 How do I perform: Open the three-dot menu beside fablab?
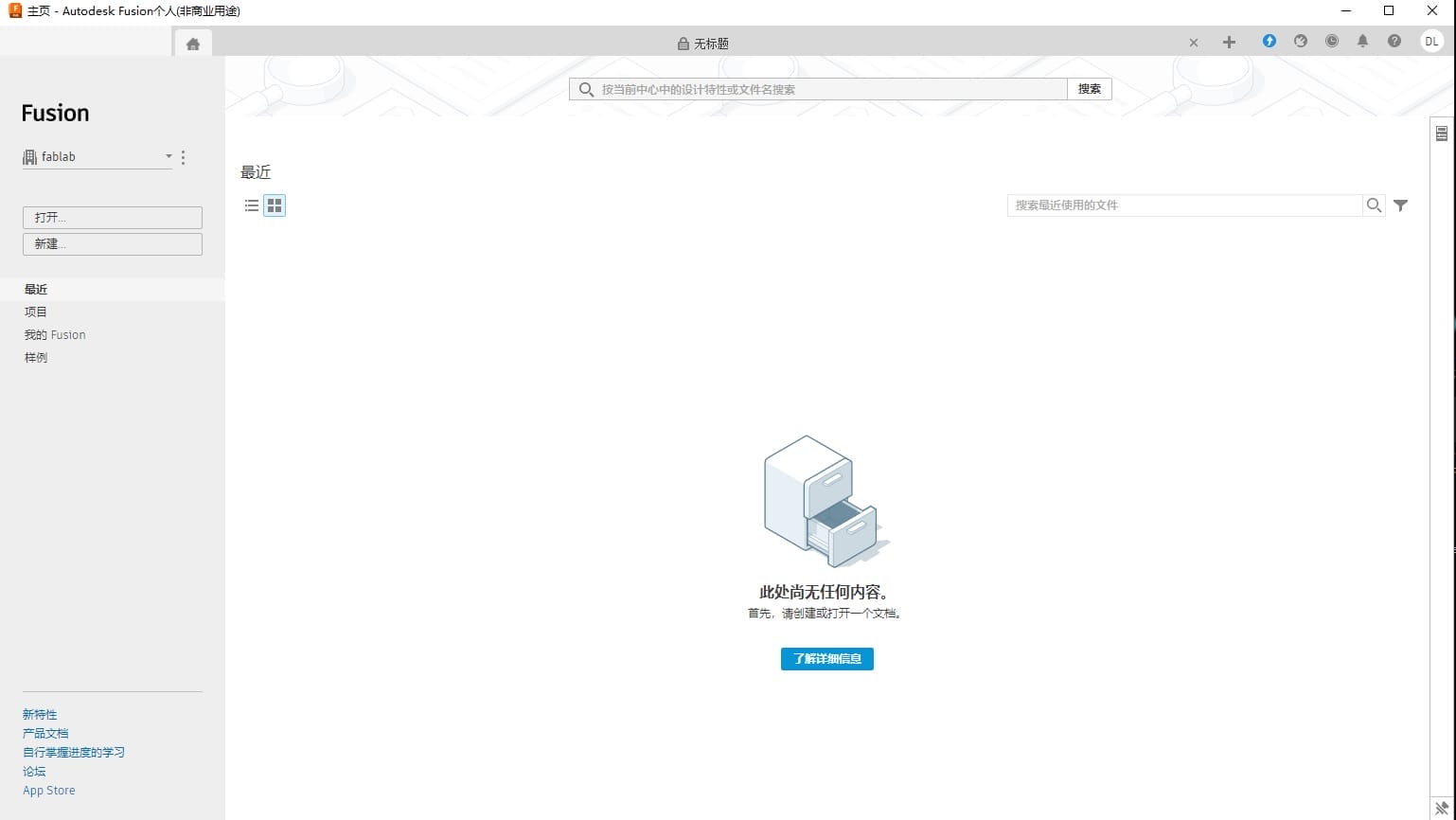184,157
